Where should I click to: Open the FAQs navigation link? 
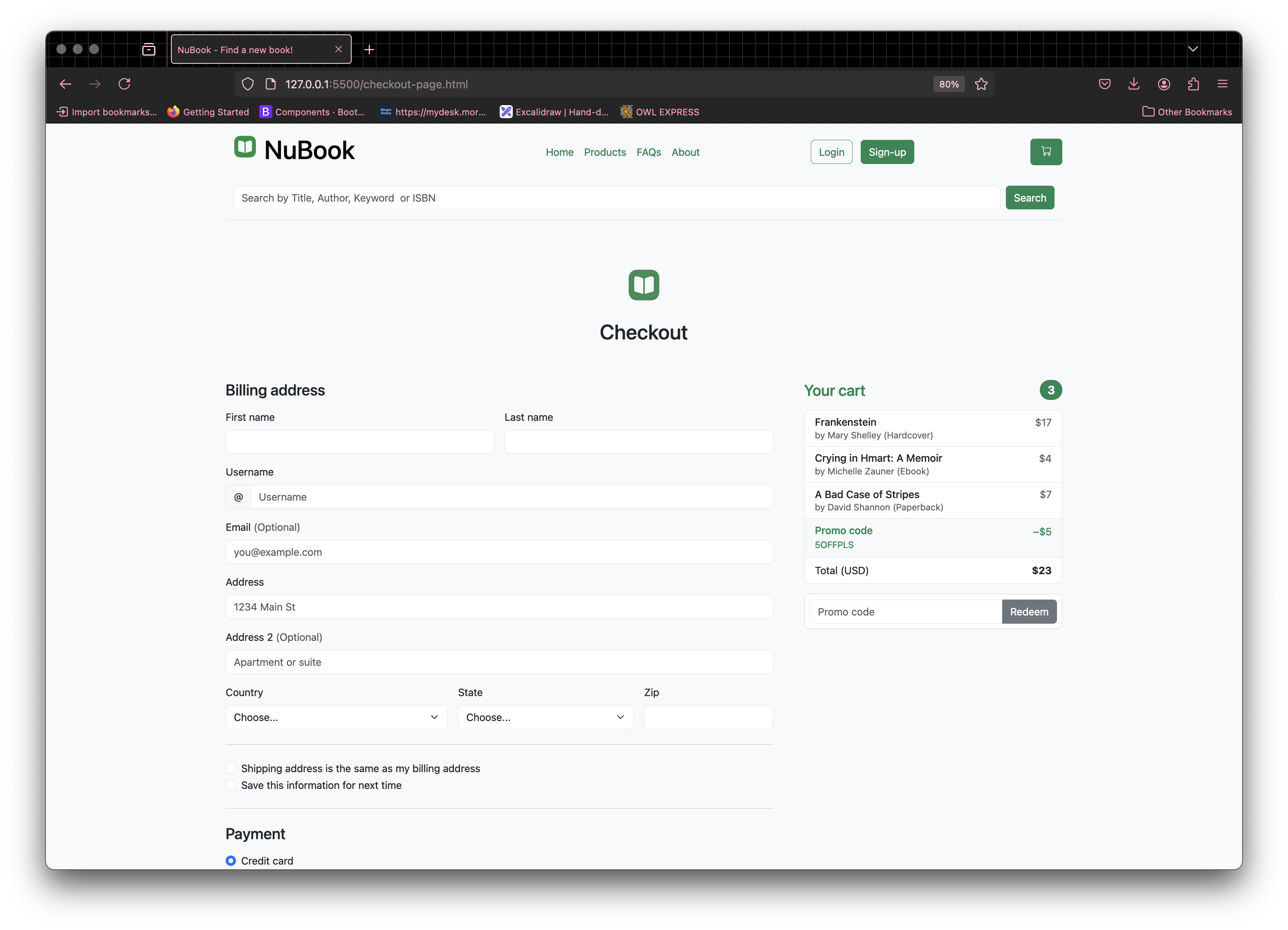(x=648, y=152)
